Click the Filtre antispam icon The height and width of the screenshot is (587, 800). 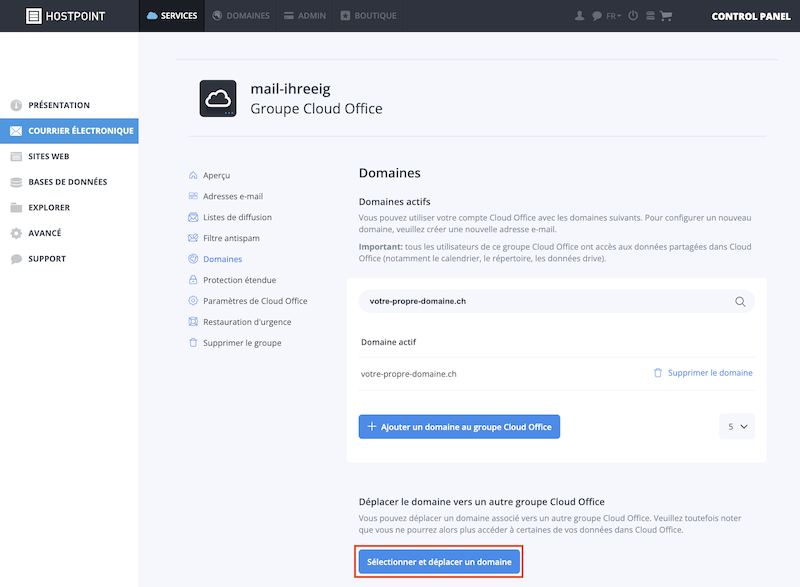pos(193,238)
